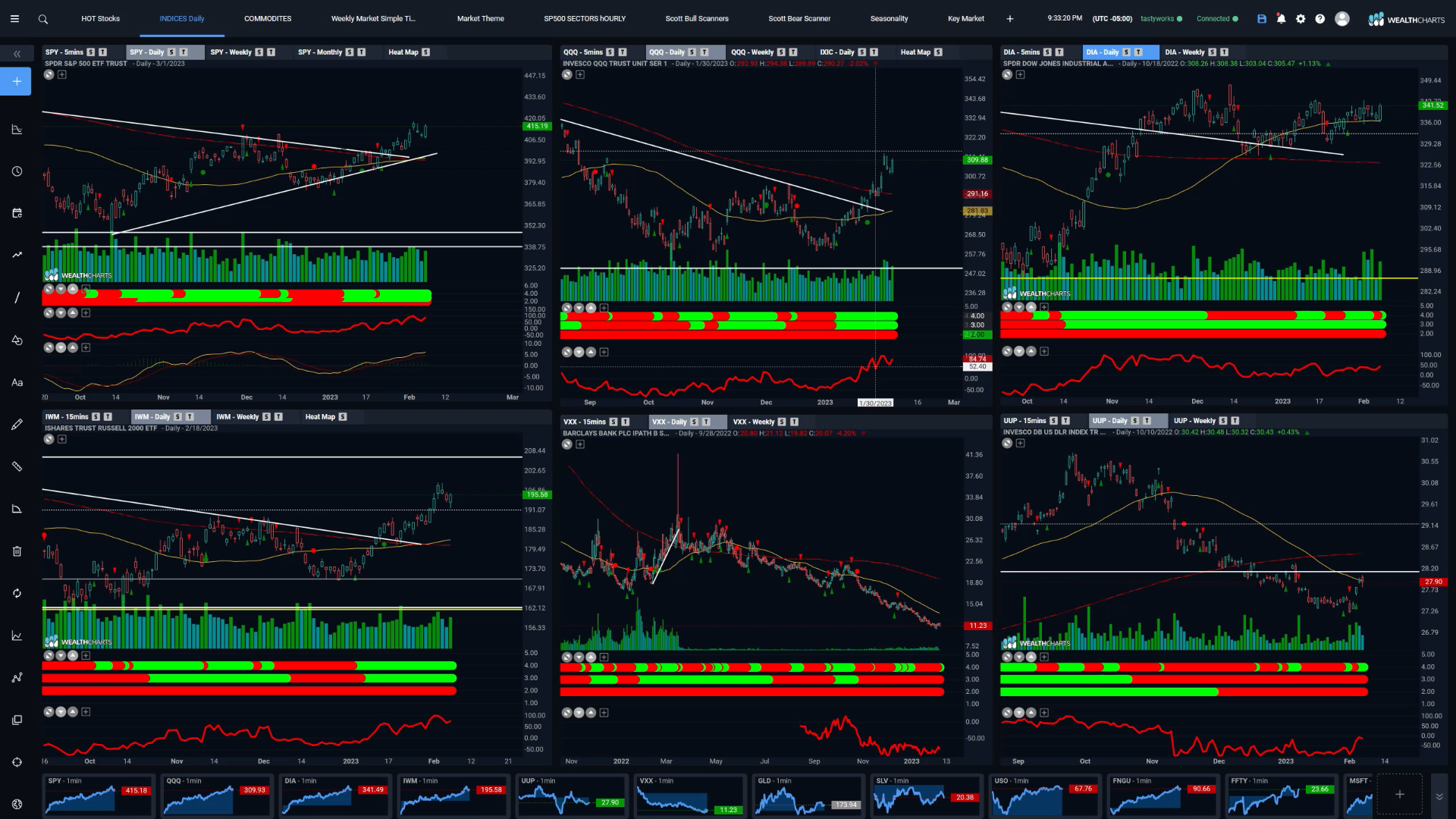Expand the VXX oscillator pane plus box
Screen dimensions: 1456x819
click(604, 713)
